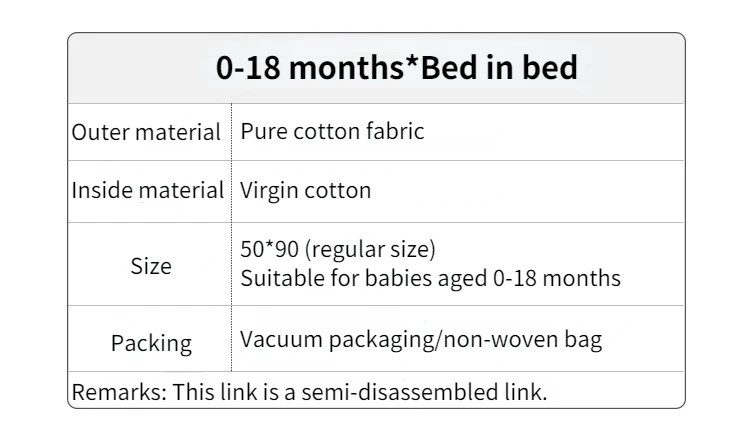The image size is (750, 444).
Task: Select the 'Size' row label
Action: pyautogui.click(x=151, y=266)
